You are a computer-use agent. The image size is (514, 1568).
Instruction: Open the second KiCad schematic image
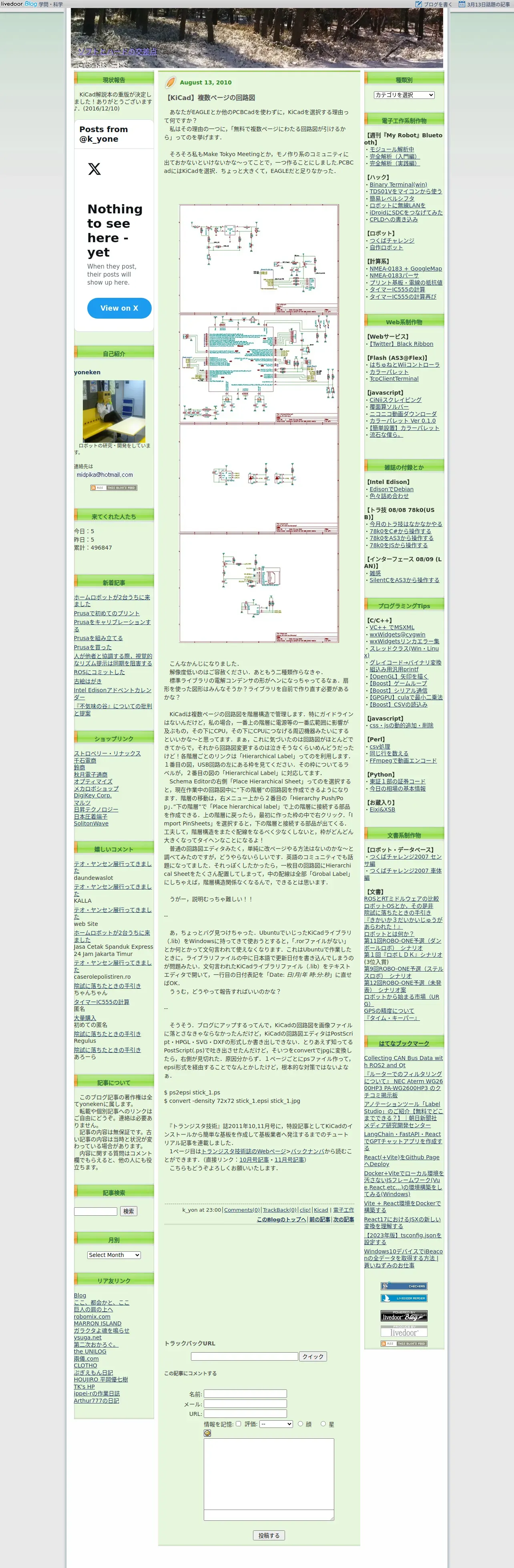tap(259, 368)
